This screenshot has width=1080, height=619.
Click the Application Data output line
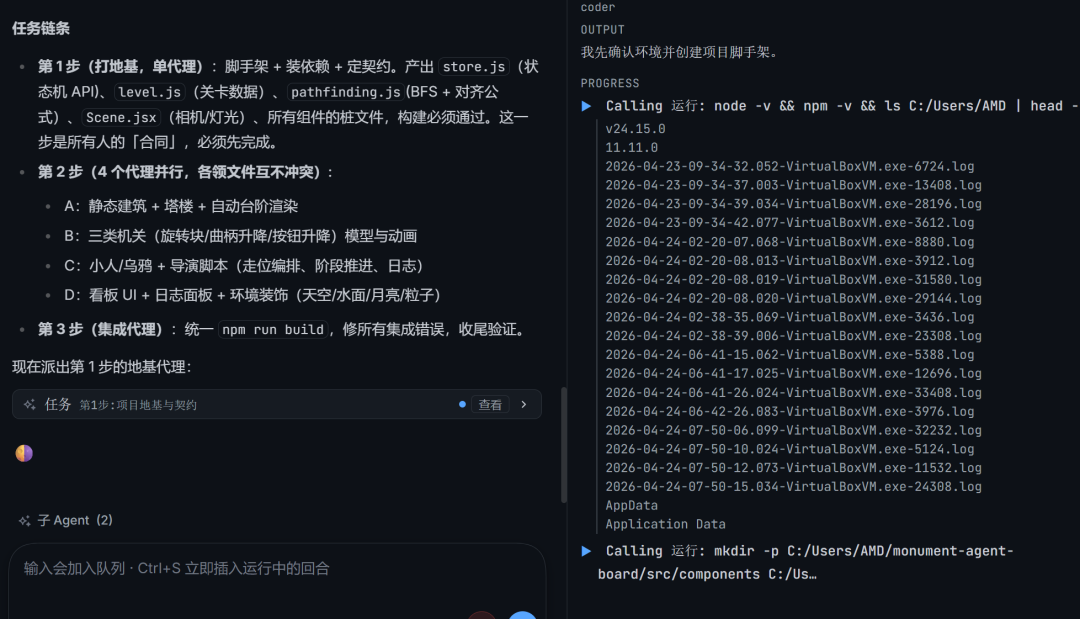(665, 524)
